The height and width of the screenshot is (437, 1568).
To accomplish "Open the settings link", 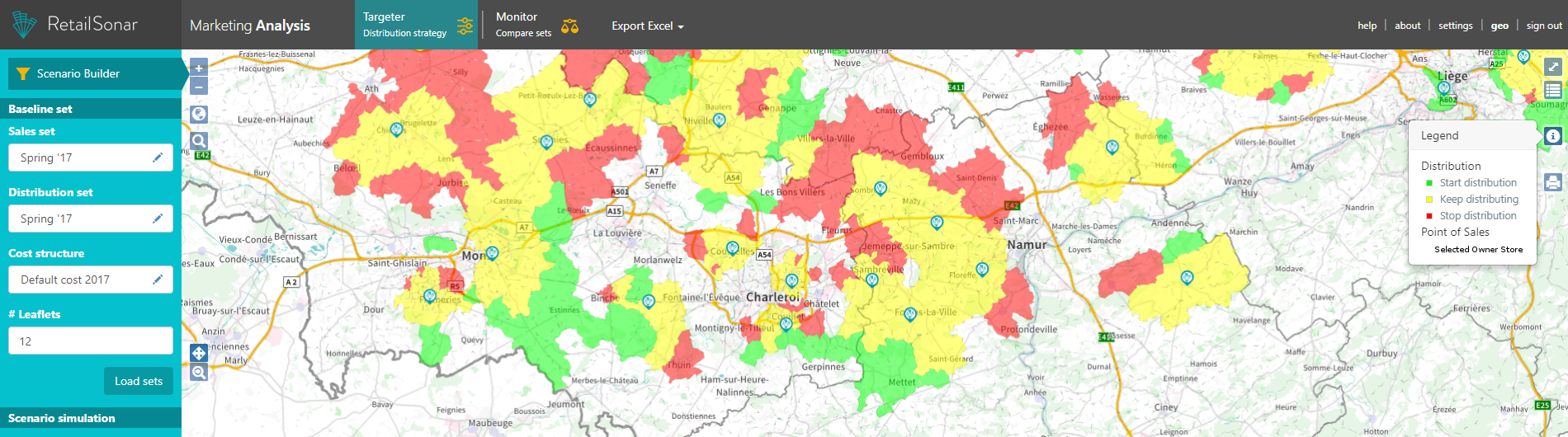I will pos(1455,26).
